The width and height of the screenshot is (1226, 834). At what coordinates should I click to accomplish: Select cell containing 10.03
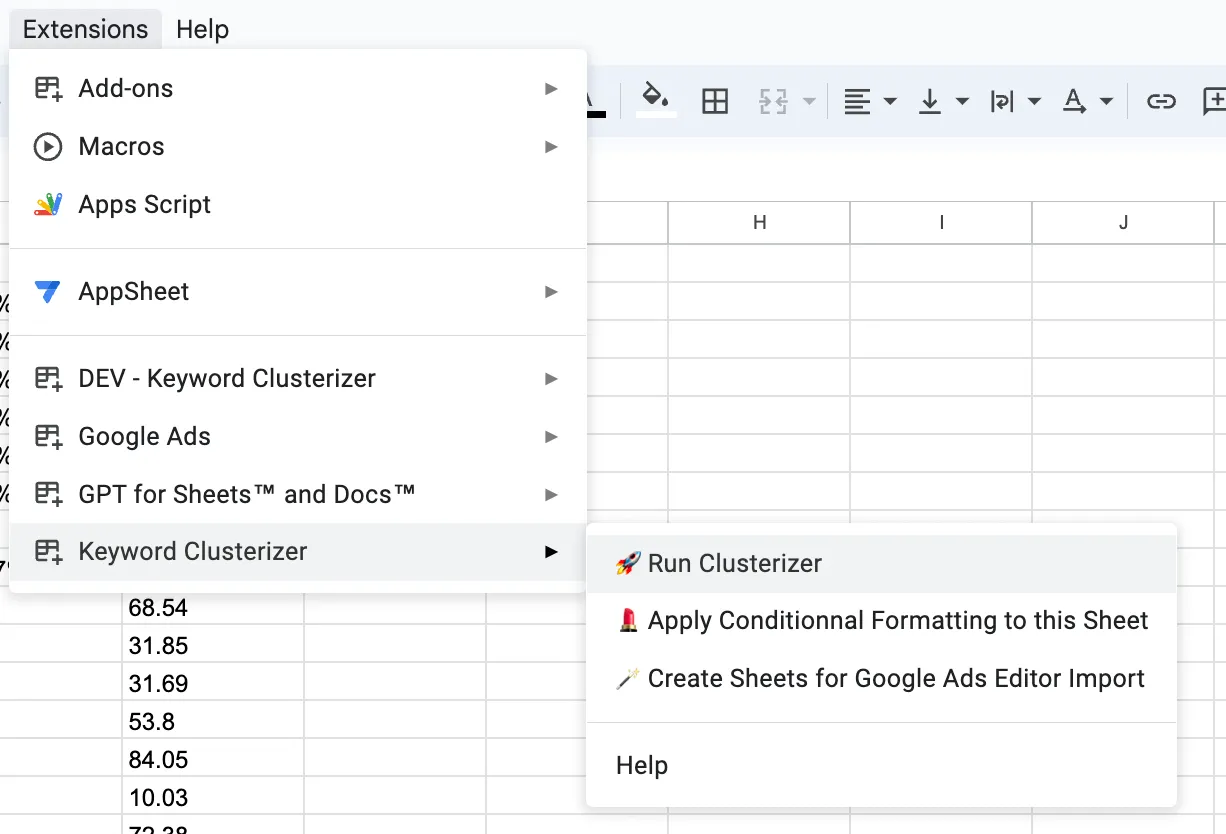tap(213, 798)
